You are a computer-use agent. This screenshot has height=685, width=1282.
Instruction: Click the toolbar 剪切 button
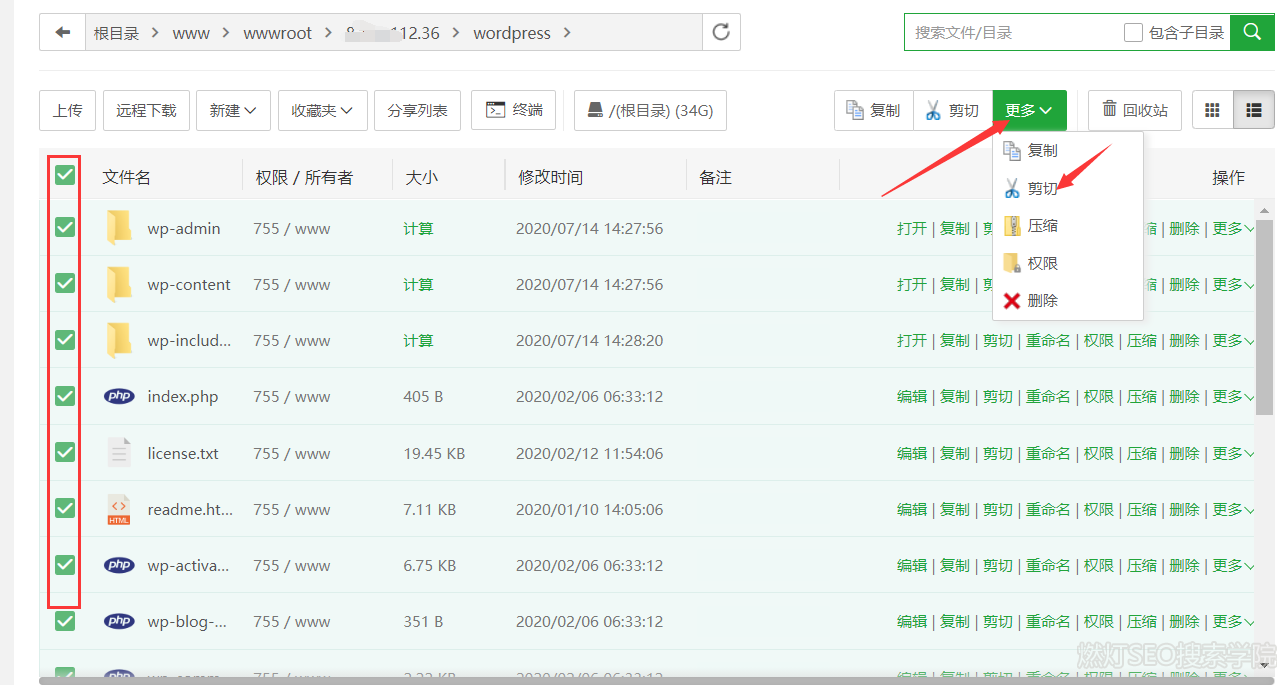[x=952, y=110]
